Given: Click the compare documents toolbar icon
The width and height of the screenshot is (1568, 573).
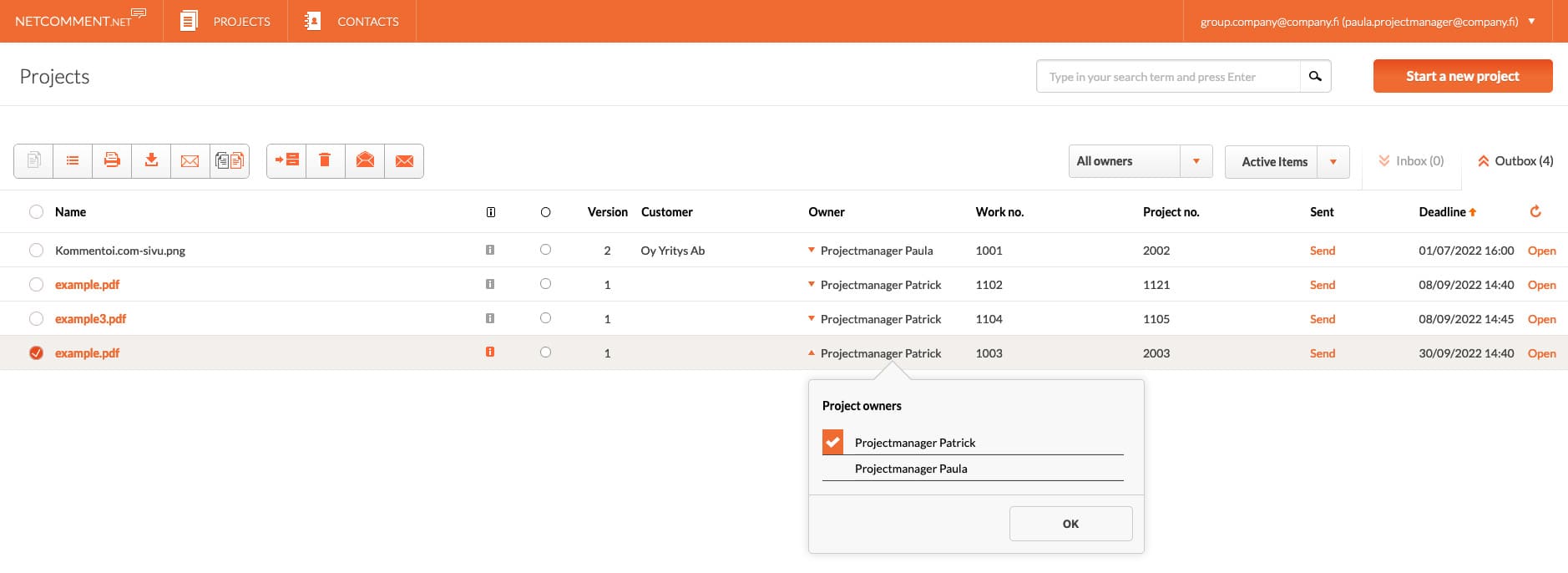Looking at the screenshot, I should coord(230,160).
